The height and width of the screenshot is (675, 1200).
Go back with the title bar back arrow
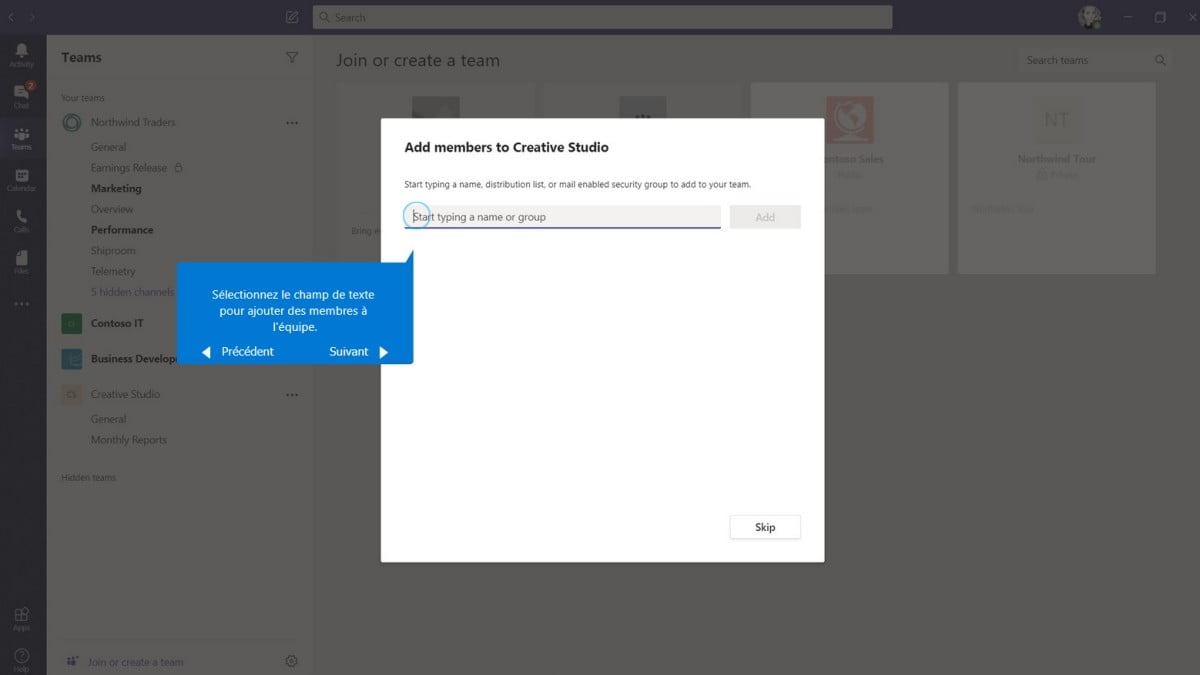pyautogui.click(x=11, y=17)
